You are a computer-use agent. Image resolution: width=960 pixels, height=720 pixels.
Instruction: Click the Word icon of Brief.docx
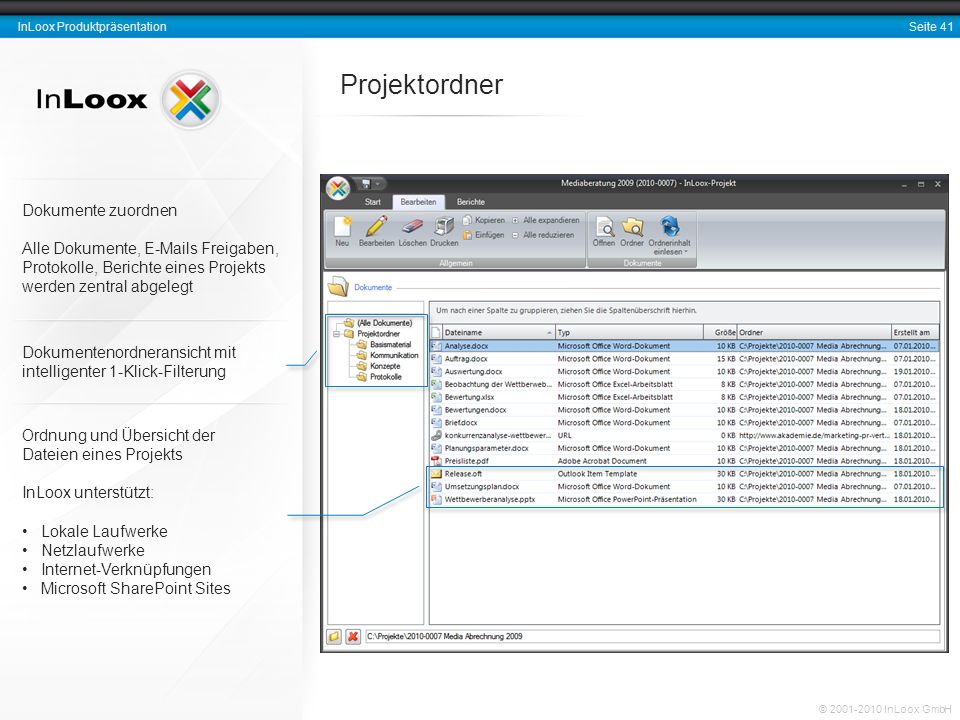(x=436, y=423)
